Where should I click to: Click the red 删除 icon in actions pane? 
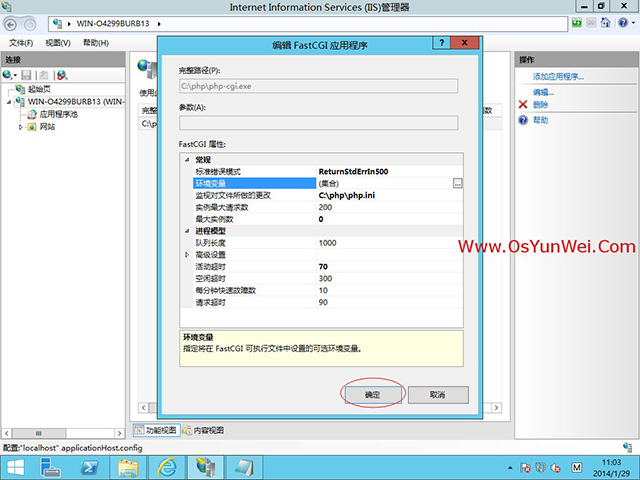point(523,105)
